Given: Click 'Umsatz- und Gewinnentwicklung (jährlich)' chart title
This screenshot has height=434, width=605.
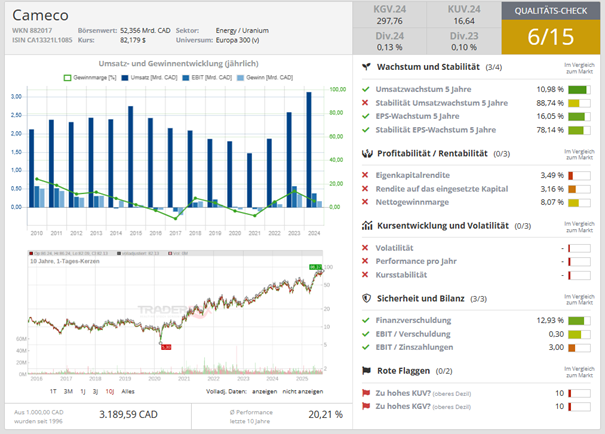Looking at the screenshot, I should click(178, 64).
